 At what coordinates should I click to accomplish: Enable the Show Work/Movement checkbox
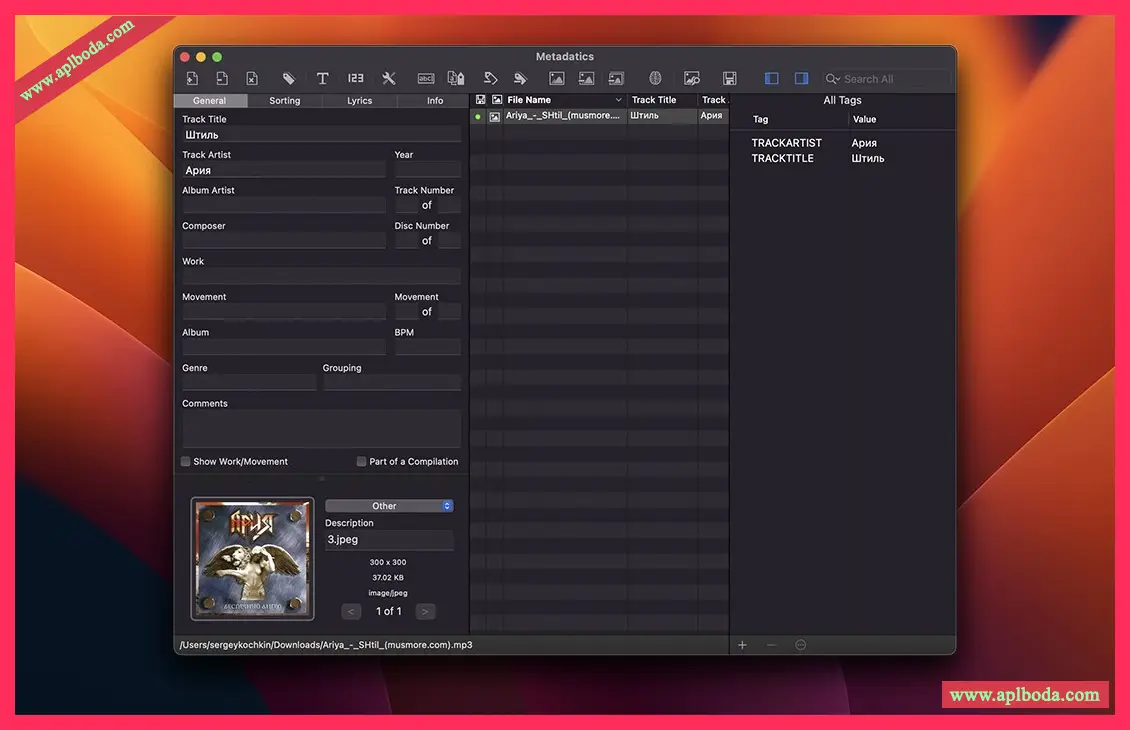click(x=186, y=462)
